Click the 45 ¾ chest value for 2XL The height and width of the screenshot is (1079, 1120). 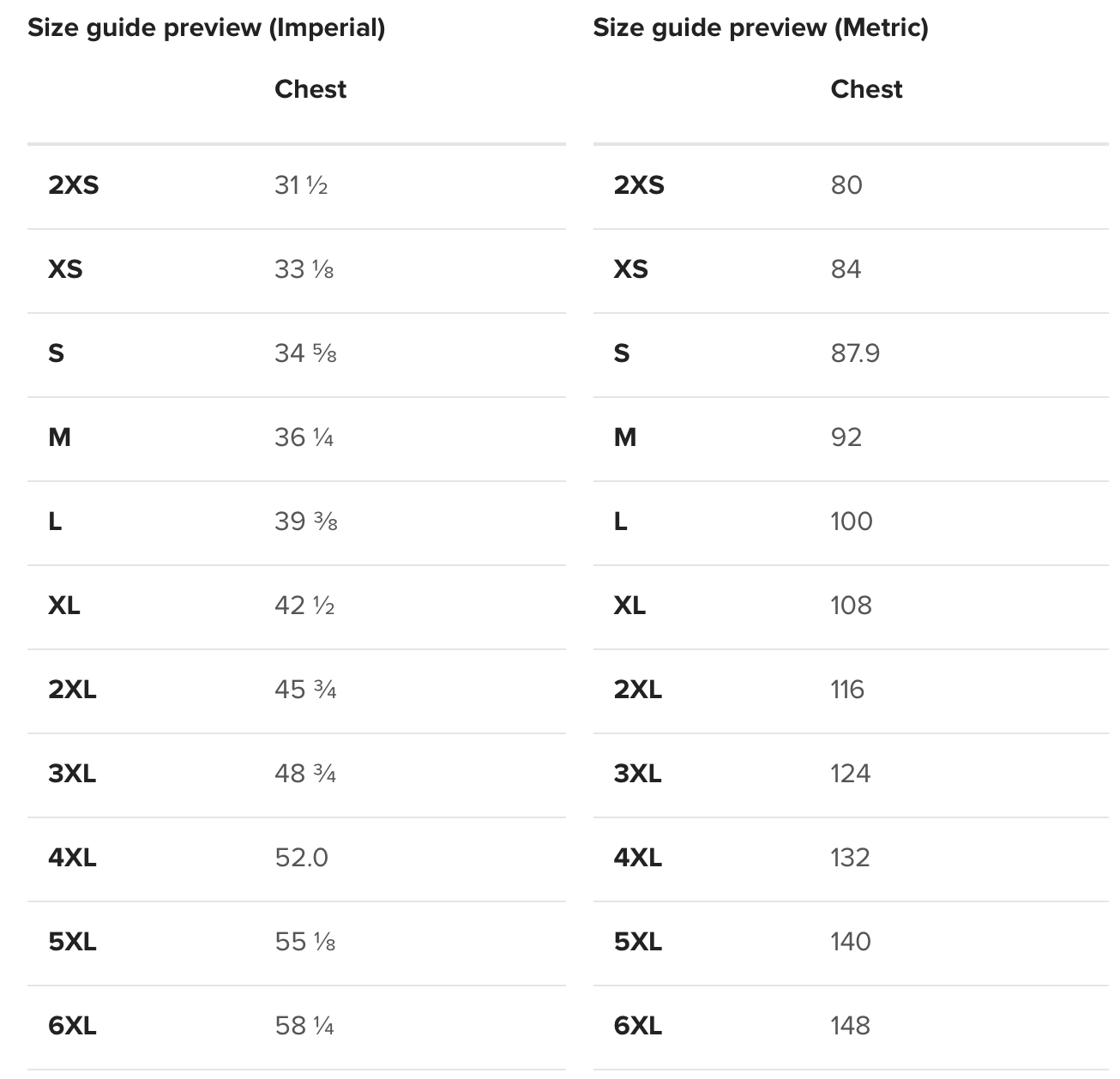click(305, 690)
